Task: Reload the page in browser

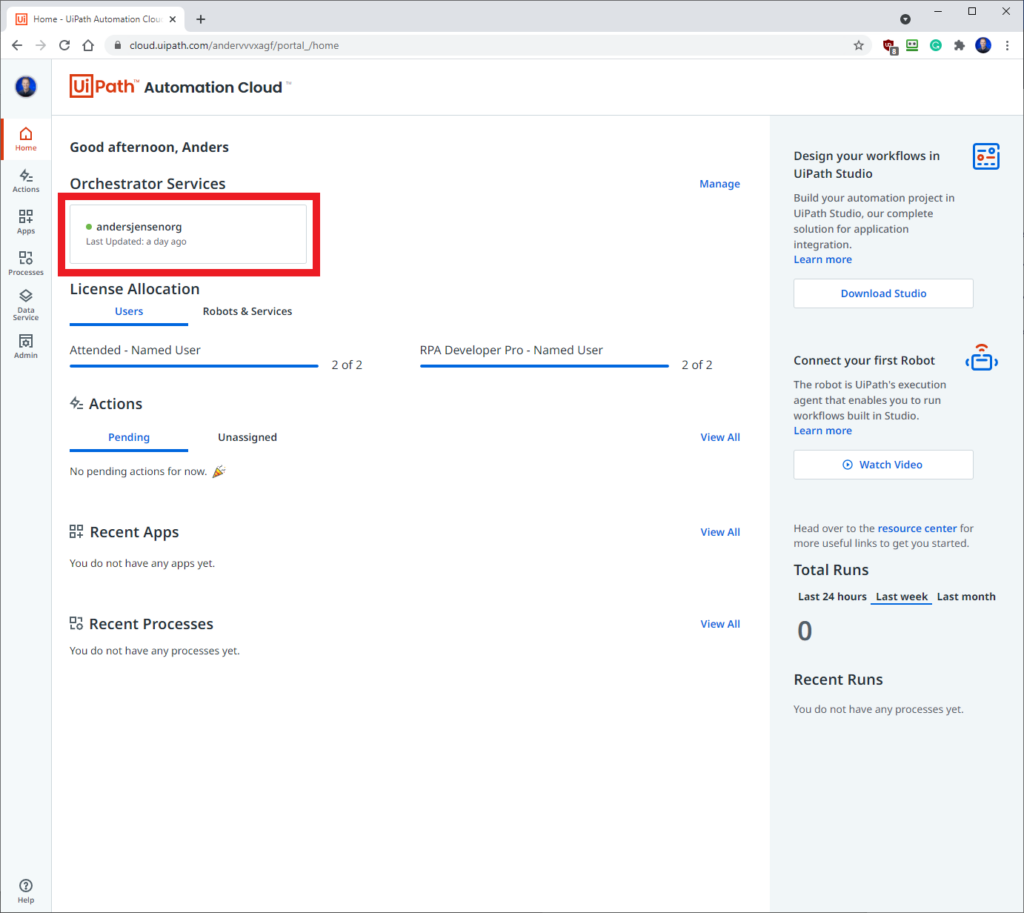Action: coord(64,45)
